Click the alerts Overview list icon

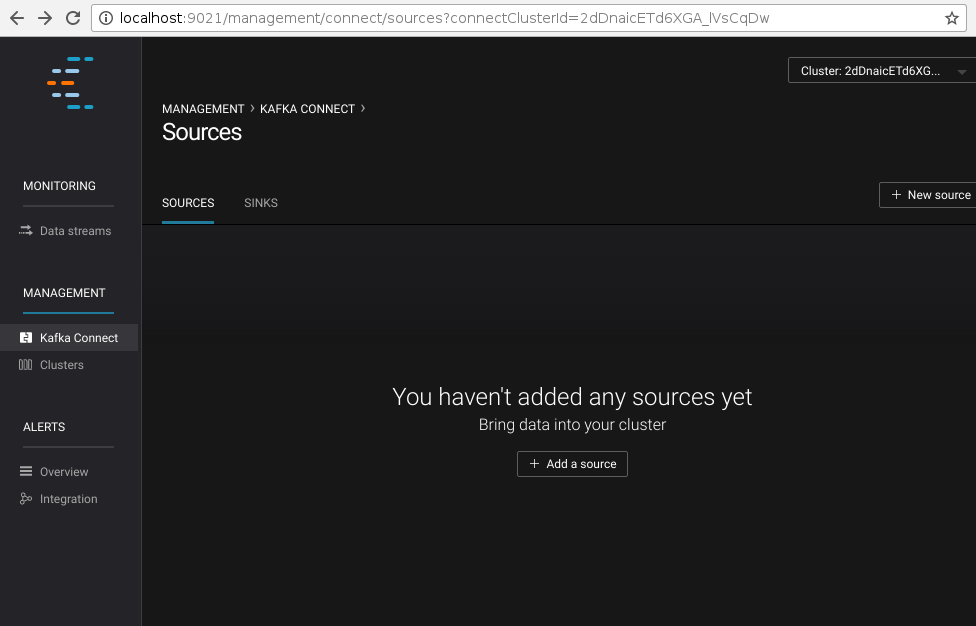pos(26,472)
